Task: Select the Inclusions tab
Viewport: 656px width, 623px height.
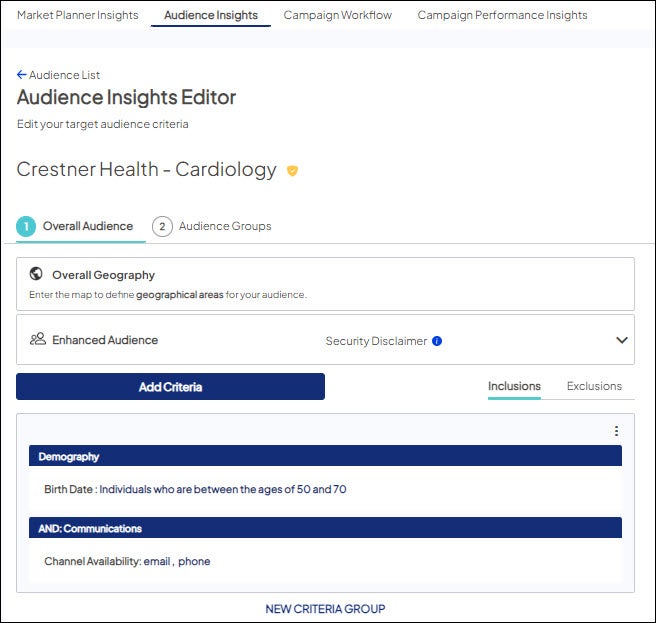Action: click(x=514, y=386)
